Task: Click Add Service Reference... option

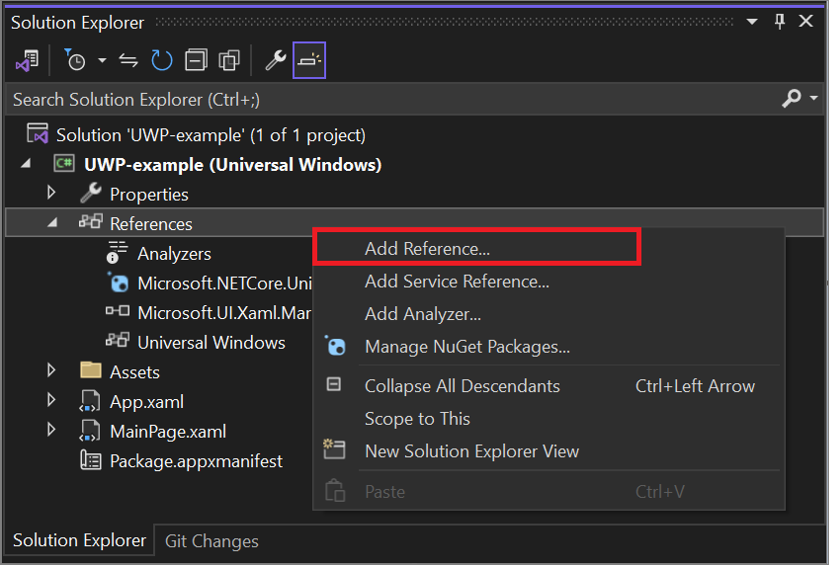Action: click(456, 281)
